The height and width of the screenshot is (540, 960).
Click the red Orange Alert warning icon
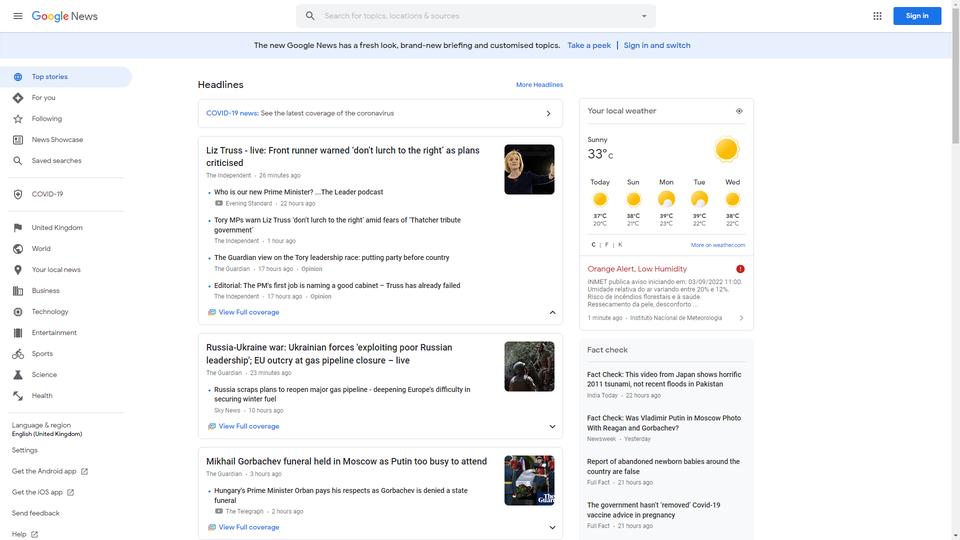point(740,269)
